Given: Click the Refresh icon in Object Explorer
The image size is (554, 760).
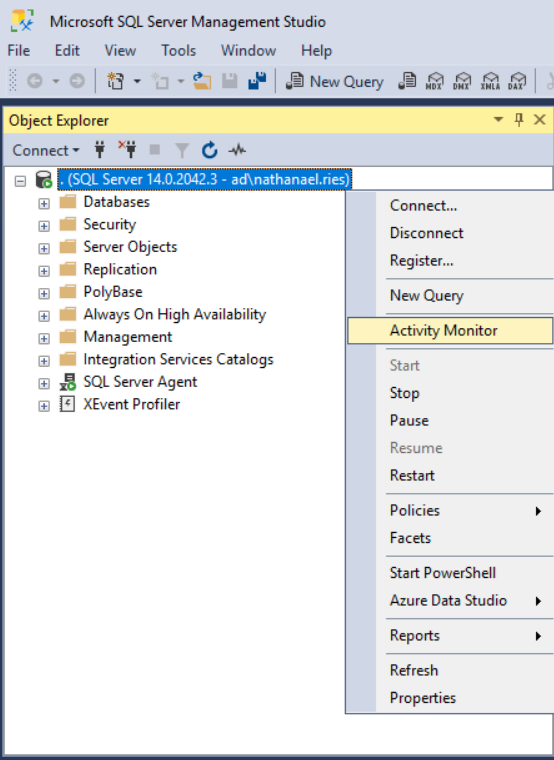Looking at the screenshot, I should click(x=209, y=150).
